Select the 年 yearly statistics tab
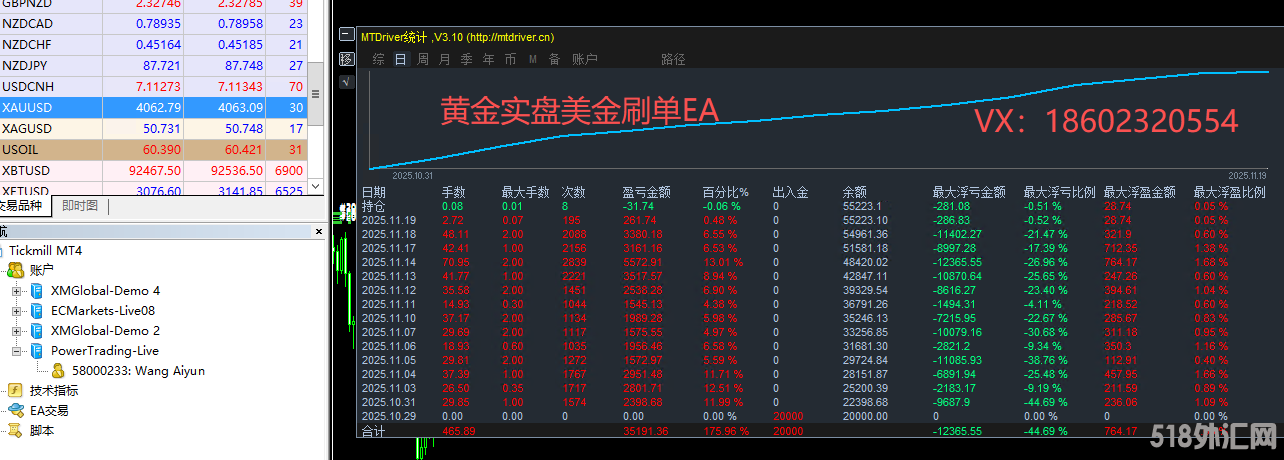This screenshot has height=460, width=1284. click(x=489, y=59)
